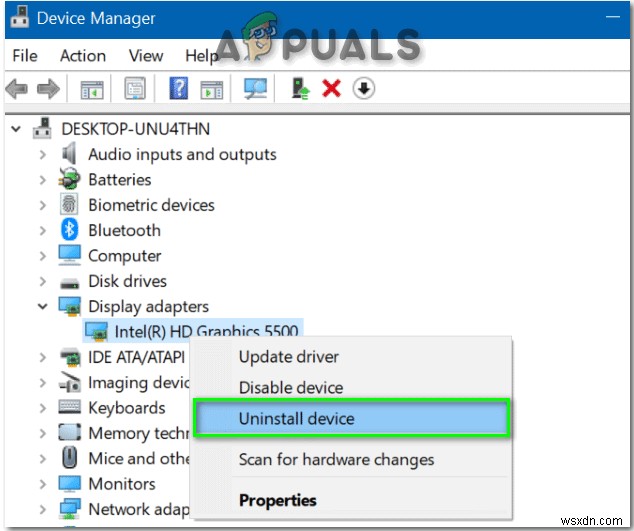Screen dimensions: 634x531
Task: Toggle the action pane toolbar icon
Action: [x=211, y=89]
